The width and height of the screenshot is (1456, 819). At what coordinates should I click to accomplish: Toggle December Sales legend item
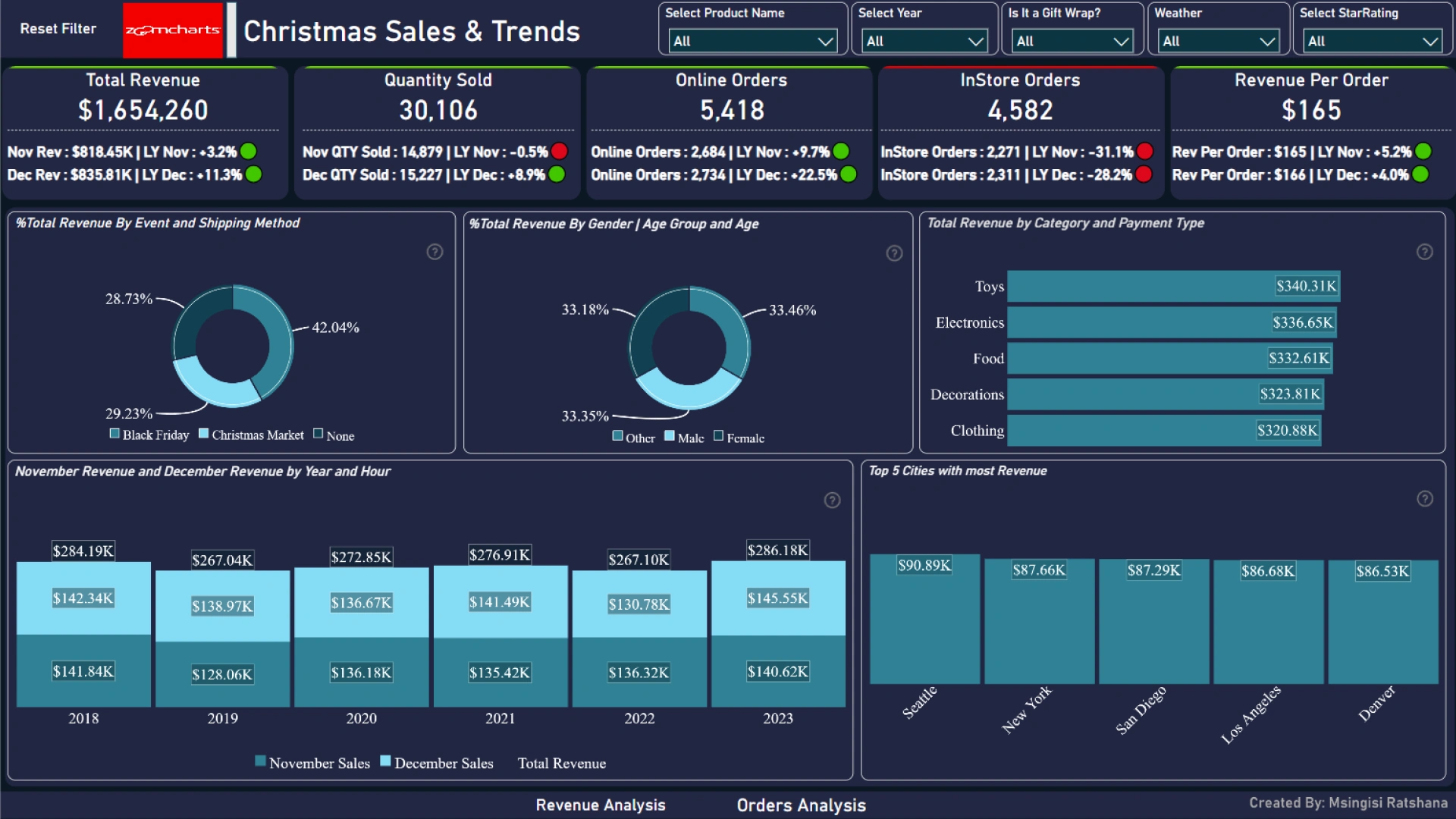pyautogui.click(x=437, y=763)
